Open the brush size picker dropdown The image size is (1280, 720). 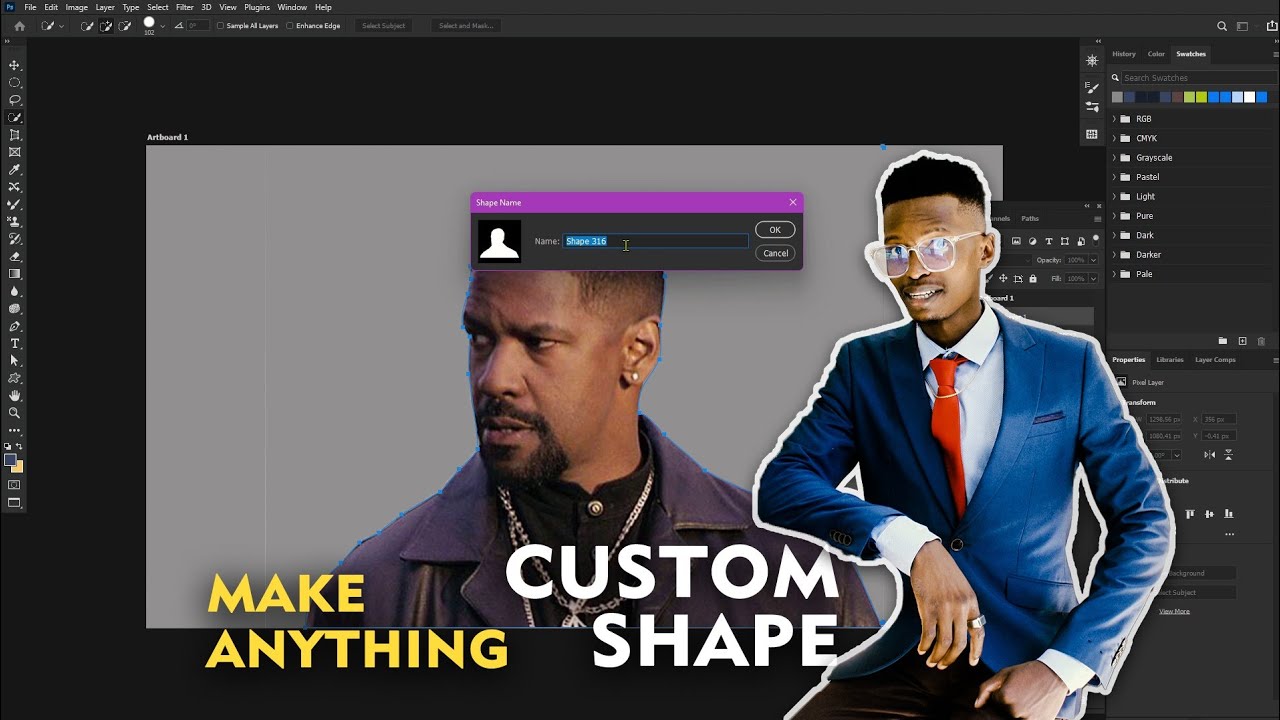[x=163, y=26]
